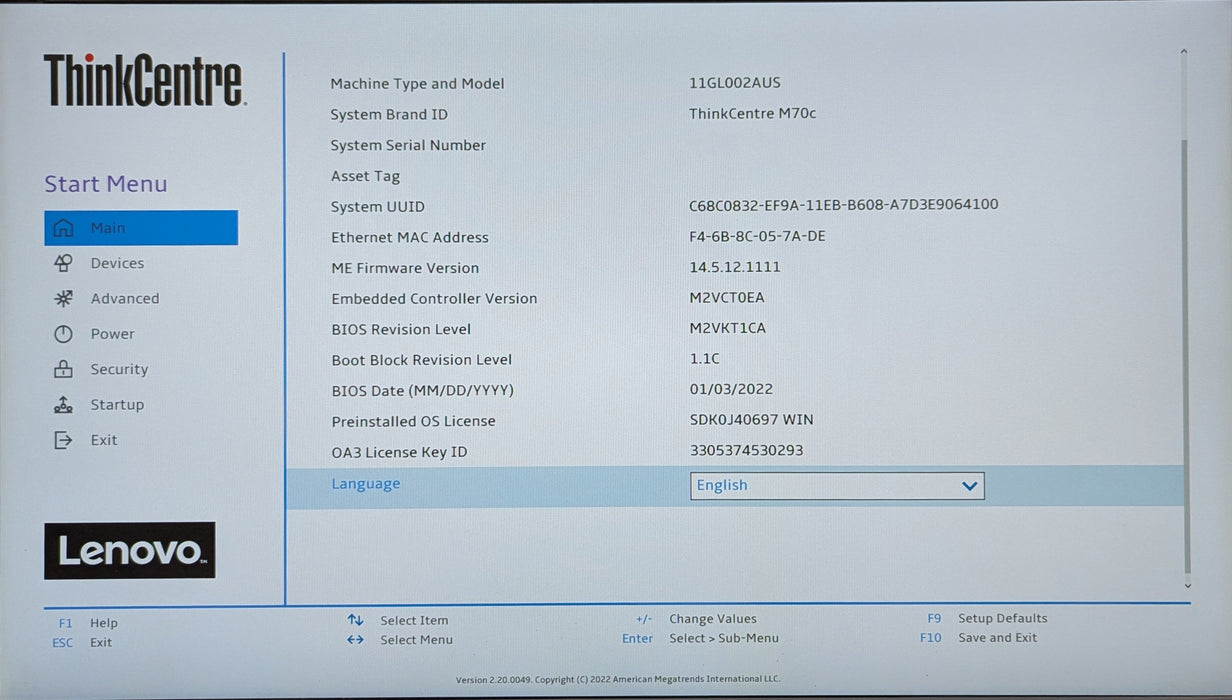
Task: Click the vertical scrollbar thumb
Action: pos(1187,355)
